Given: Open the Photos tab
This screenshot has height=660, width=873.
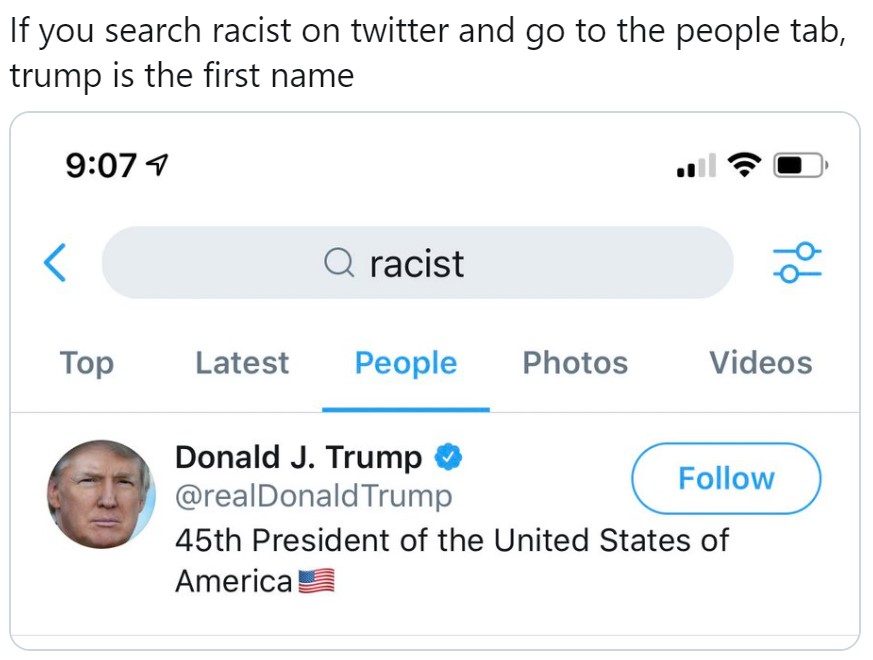Looking at the screenshot, I should [x=575, y=363].
